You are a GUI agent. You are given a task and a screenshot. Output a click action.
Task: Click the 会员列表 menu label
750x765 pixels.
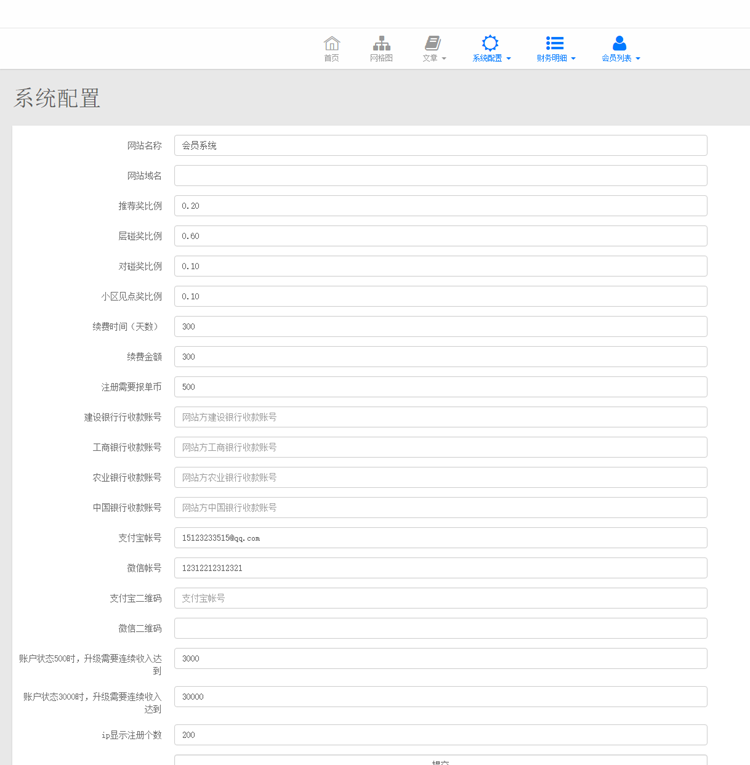[x=616, y=58]
